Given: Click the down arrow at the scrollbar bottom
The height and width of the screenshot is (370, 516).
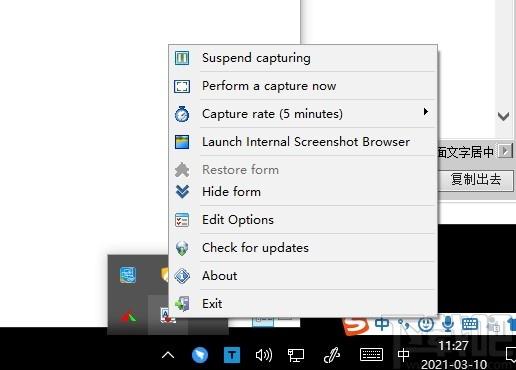Looking at the screenshot, I should (503, 116).
